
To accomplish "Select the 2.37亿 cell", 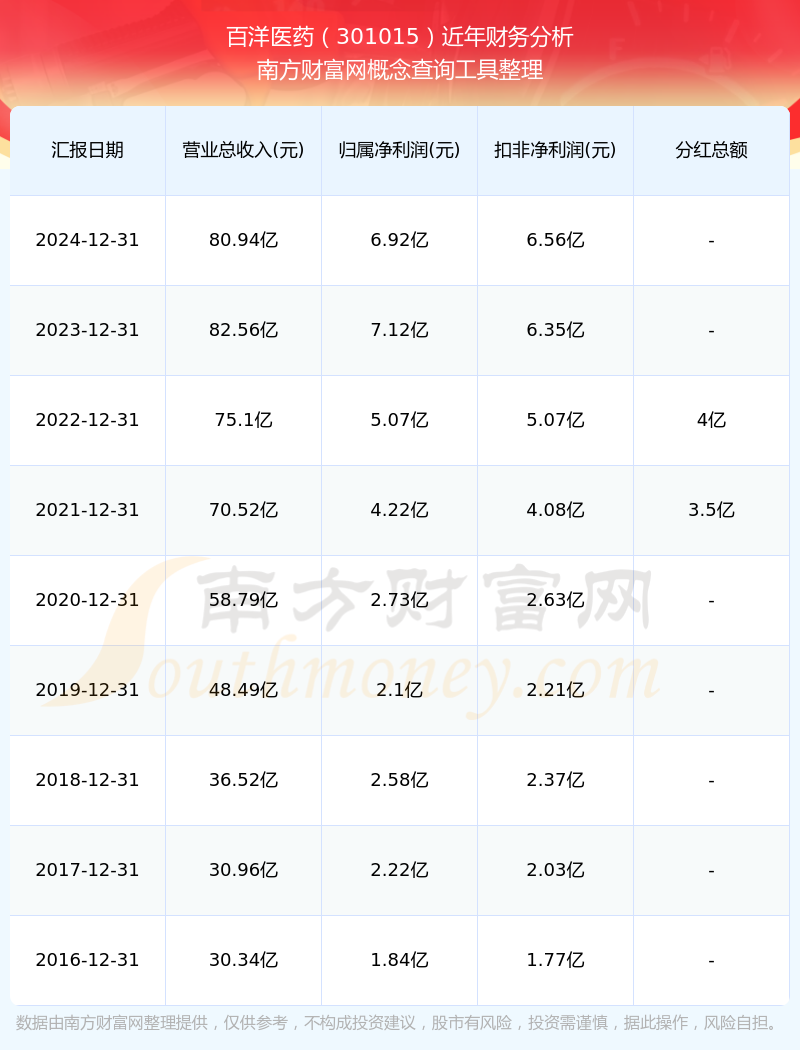I will coord(556,781).
